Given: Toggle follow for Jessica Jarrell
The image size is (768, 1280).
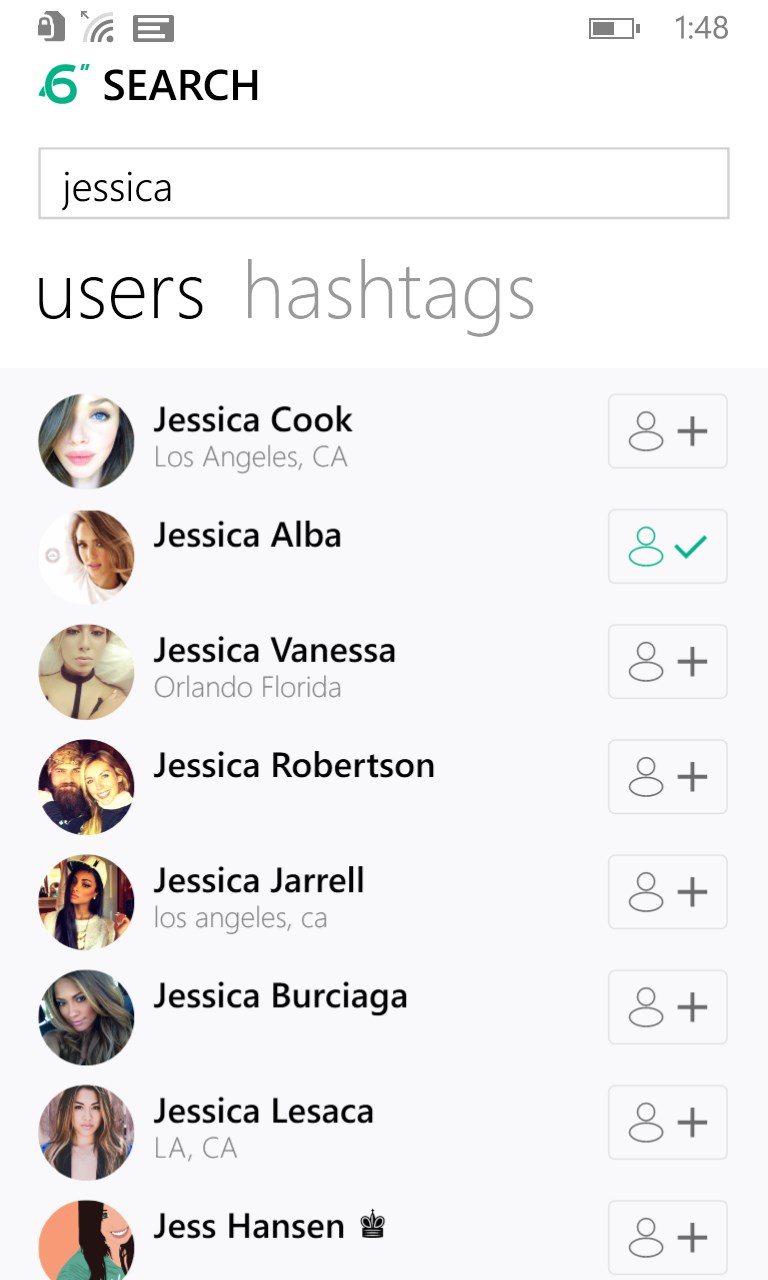Looking at the screenshot, I should (x=667, y=891).
